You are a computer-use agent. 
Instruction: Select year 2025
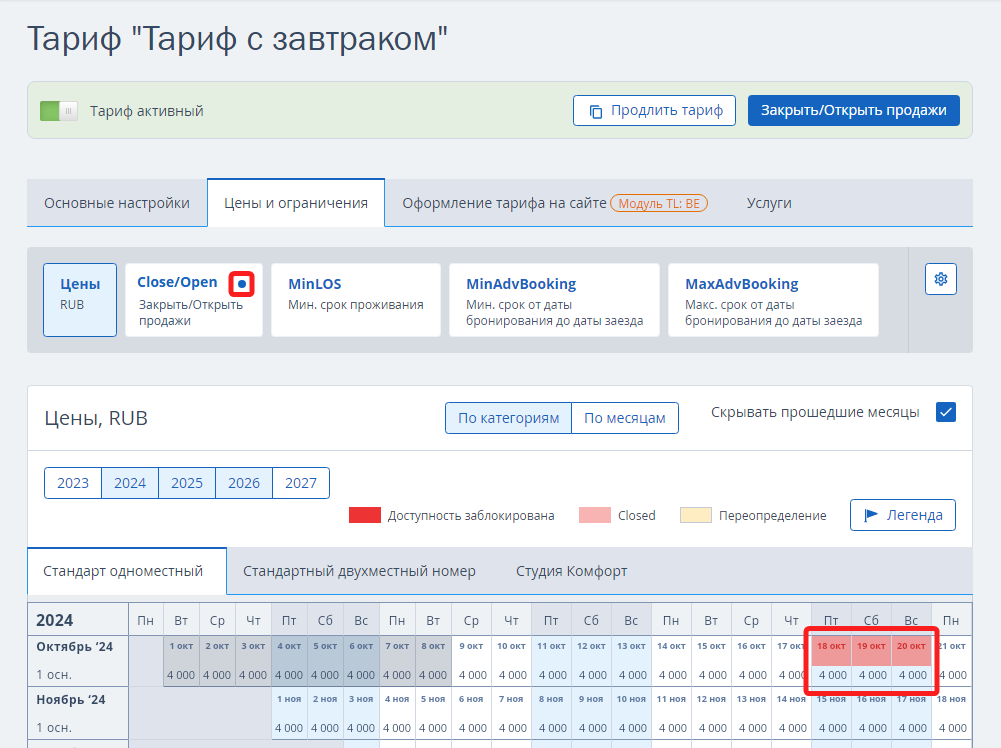pos(187,483)
